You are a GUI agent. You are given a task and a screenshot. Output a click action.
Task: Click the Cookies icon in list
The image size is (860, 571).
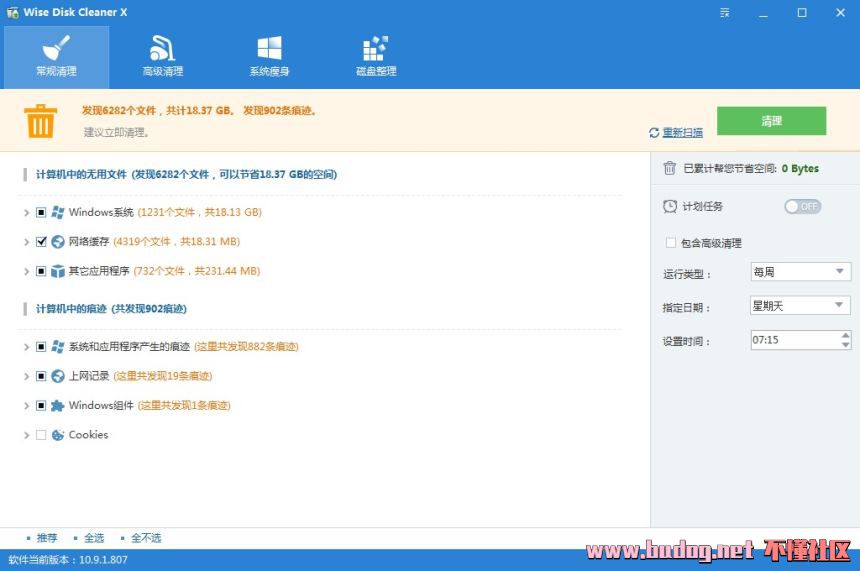[58, 435]
